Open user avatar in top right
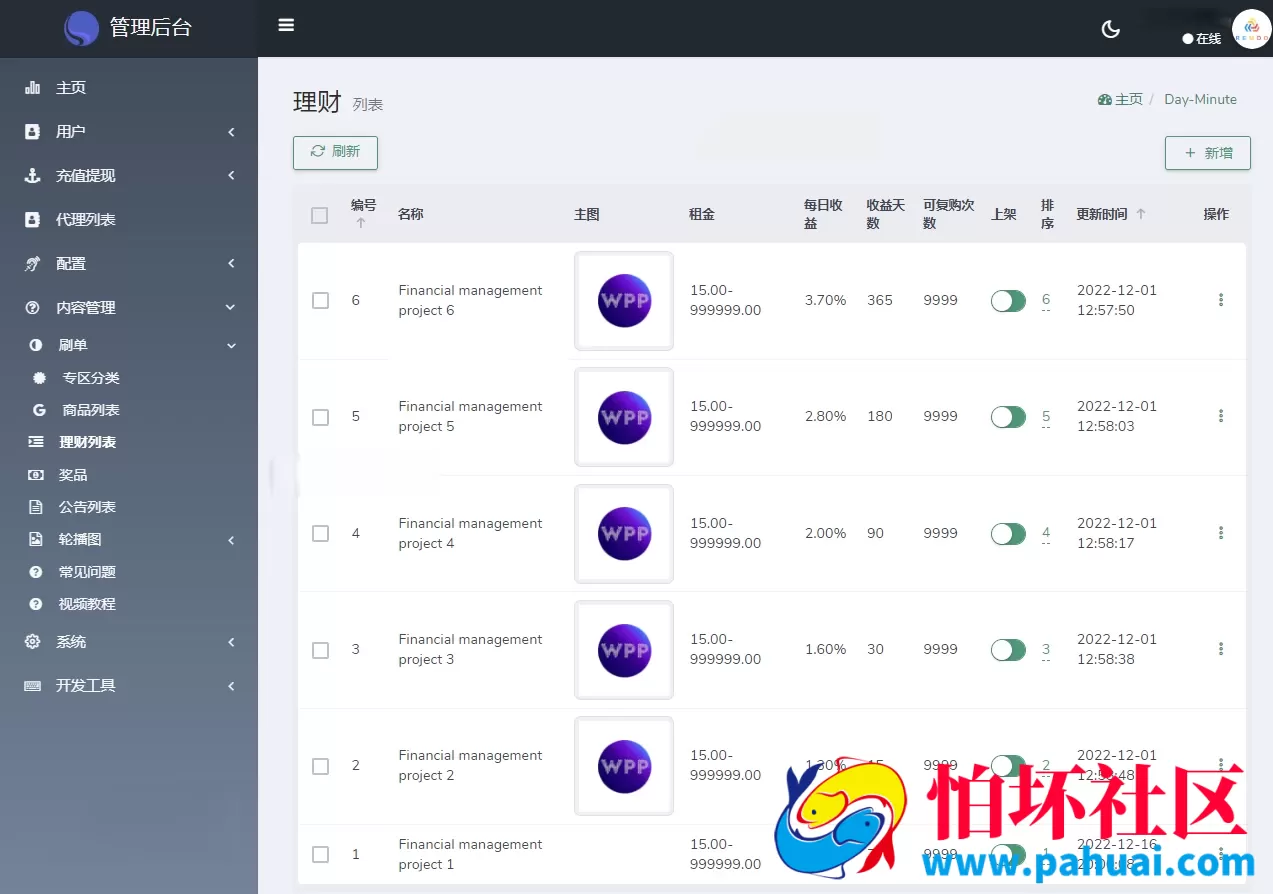This screenshot has width=1273, height=894. pyautogui.click(x=1251, y=29)
